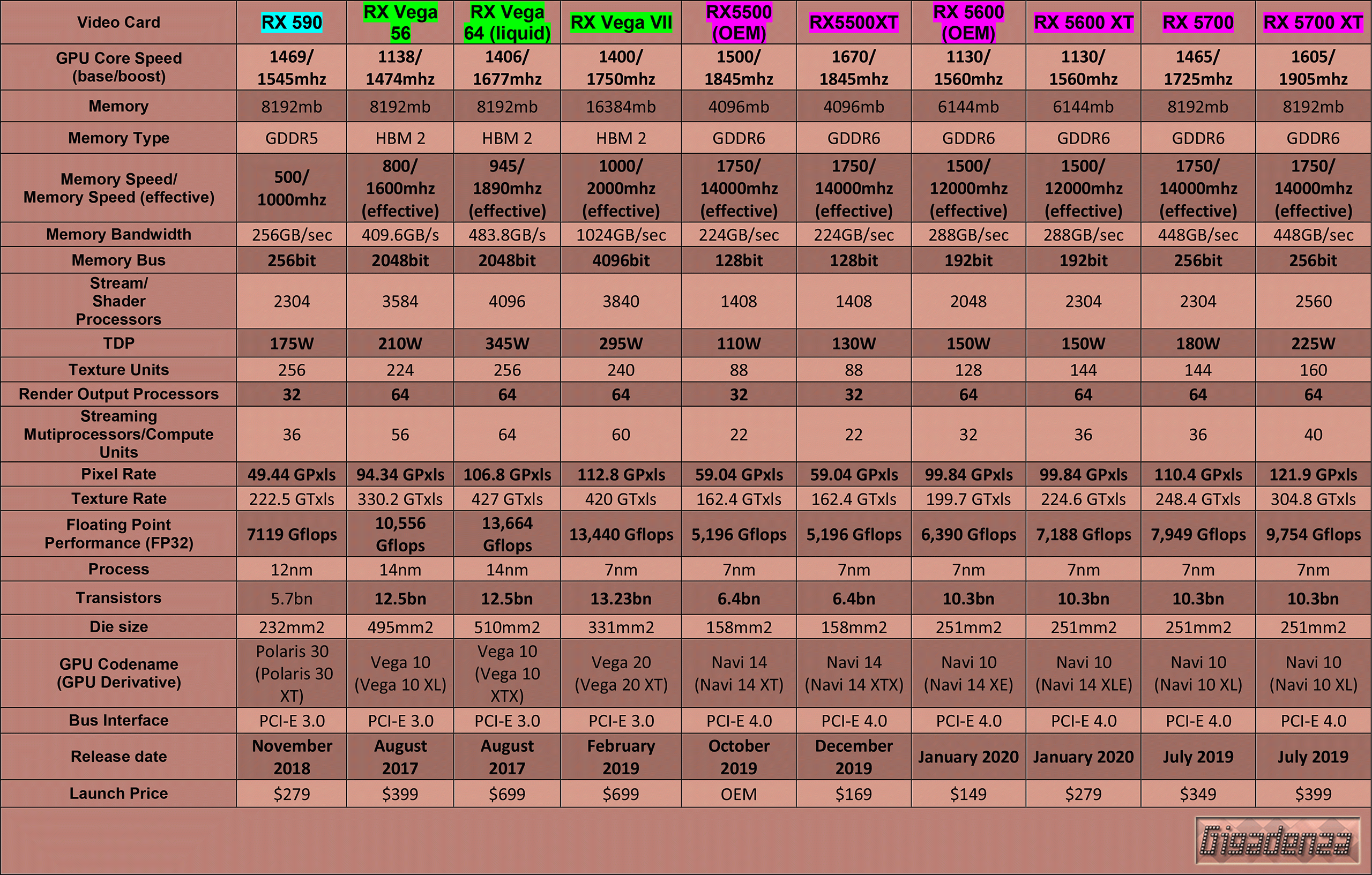This screenshot has height=875, width=1372.
Task: Select the Bus Interface row label
Action: [x=118, y=720]
